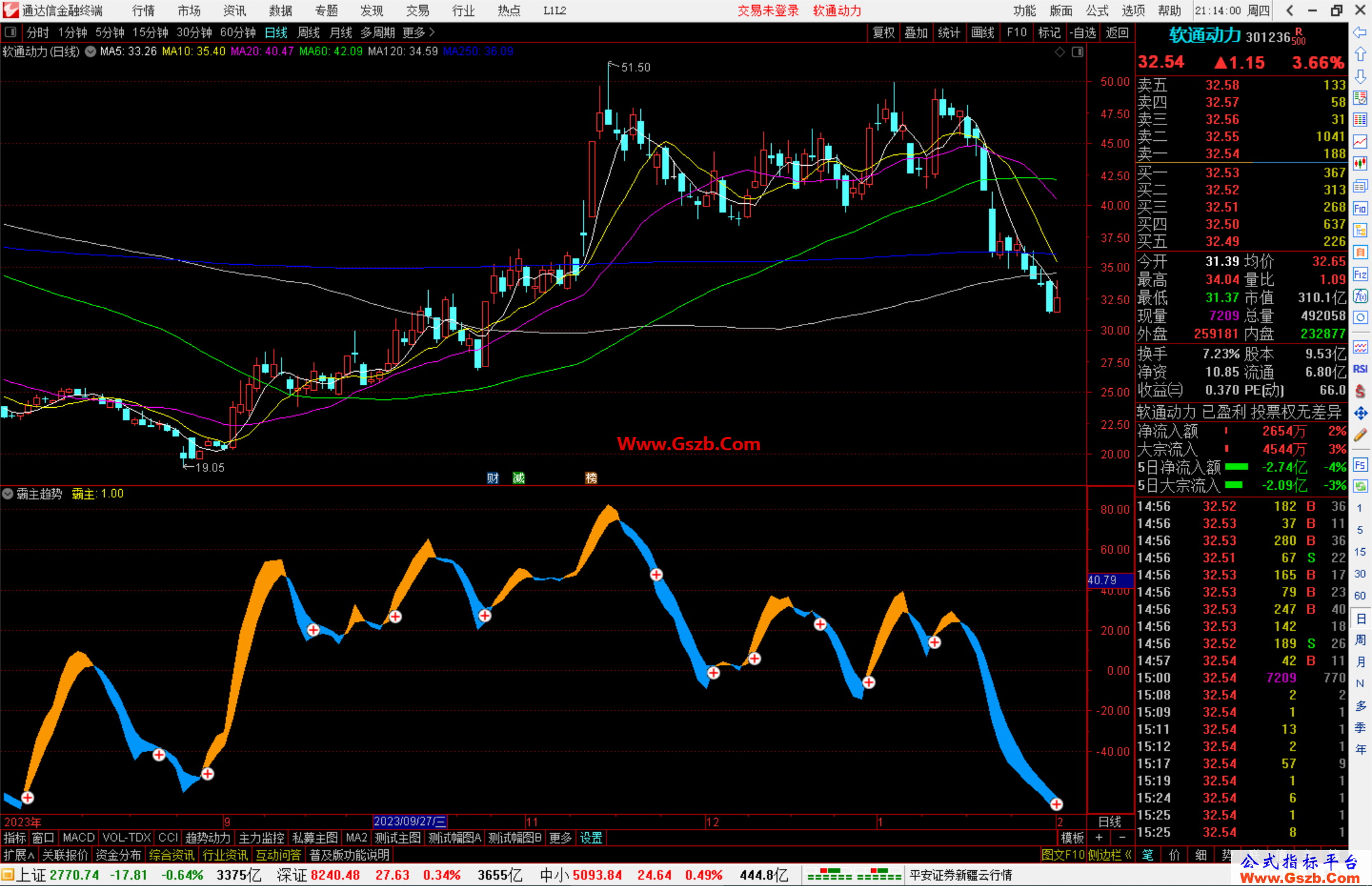1372x886 pixels.
Task: Select yearly period 年 in right sidebar
Action: point(1360,749)
